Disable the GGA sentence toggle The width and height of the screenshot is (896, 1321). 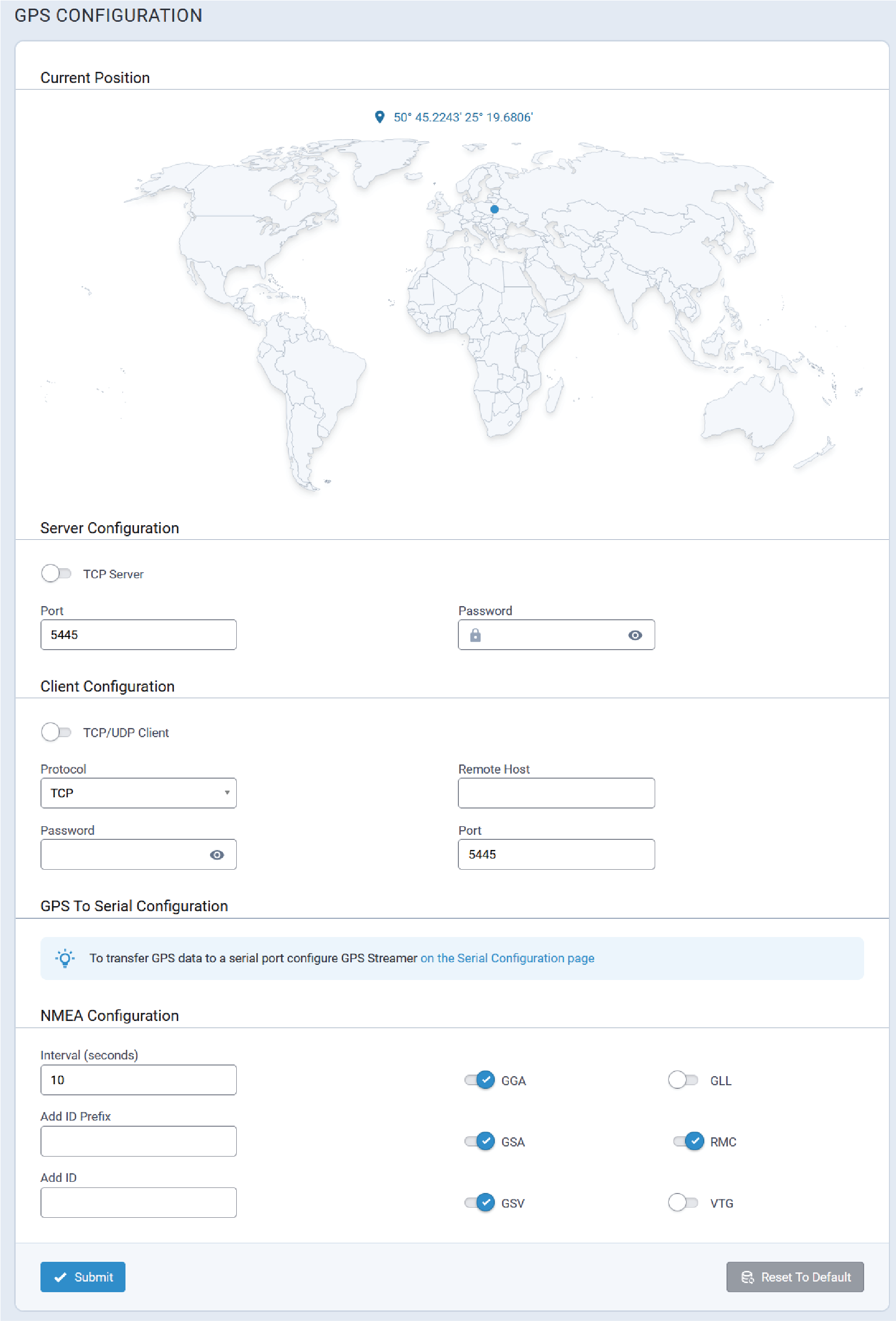coord(479,1080)
